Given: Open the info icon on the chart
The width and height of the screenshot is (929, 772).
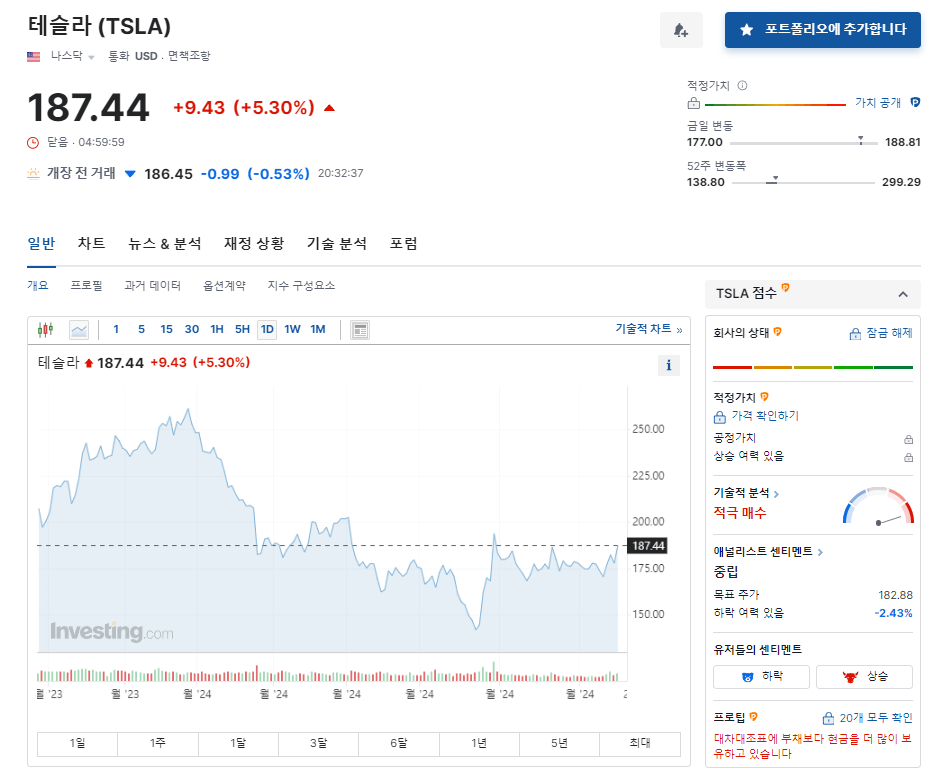Looking at the screenshot, I should (668, 365).
